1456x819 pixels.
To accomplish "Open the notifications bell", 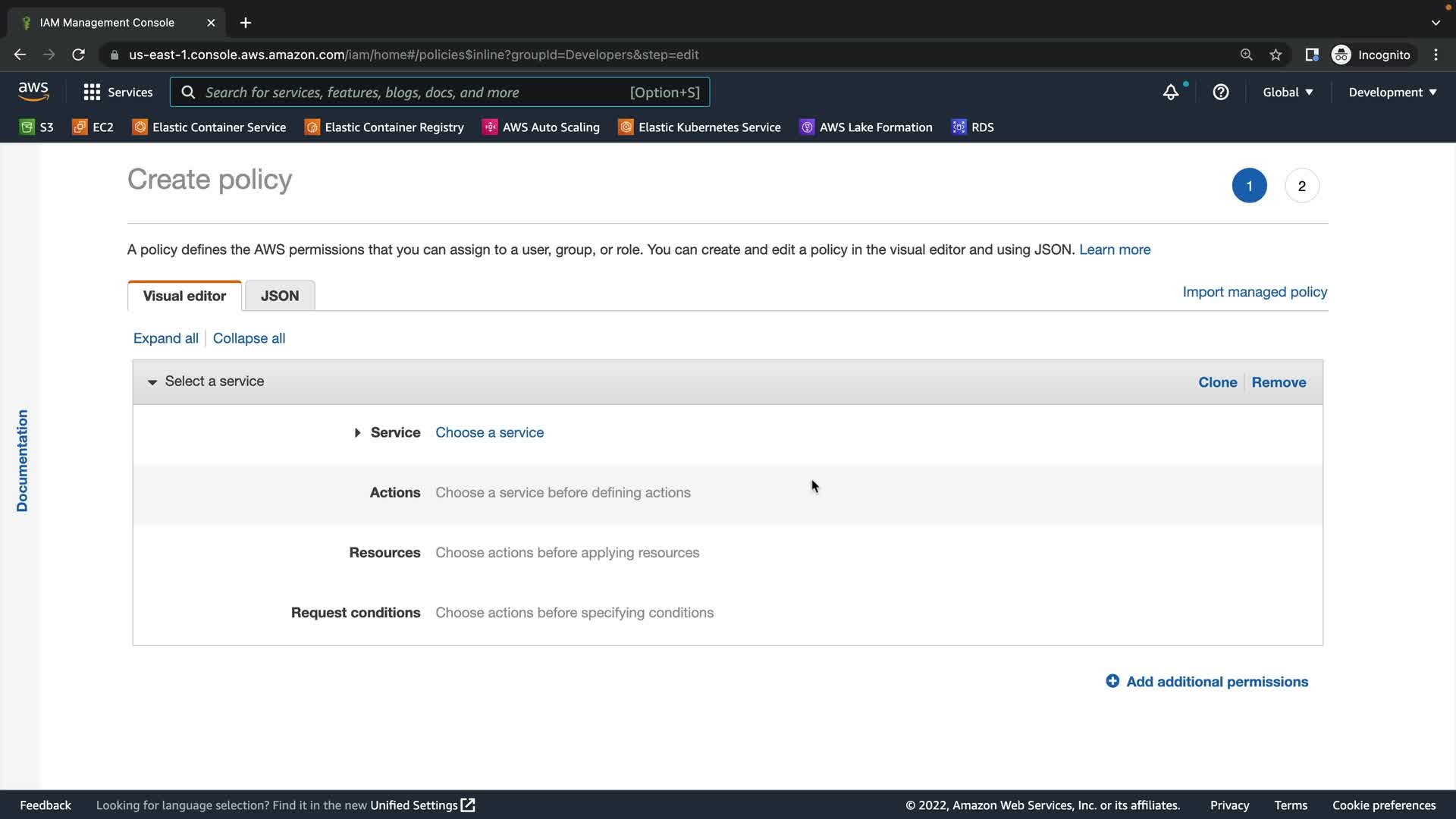I will click(x=1171, y=93).
